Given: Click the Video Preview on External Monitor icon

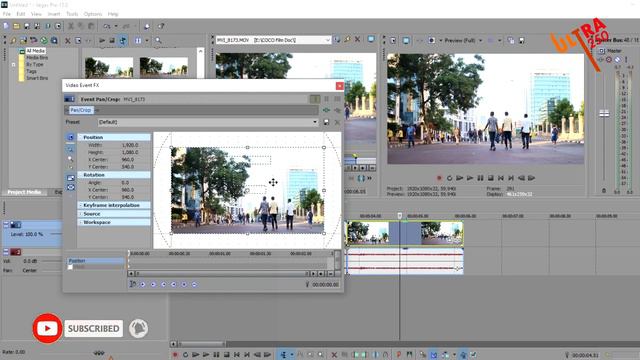Looking at the screenshot, I should (406, 40).
